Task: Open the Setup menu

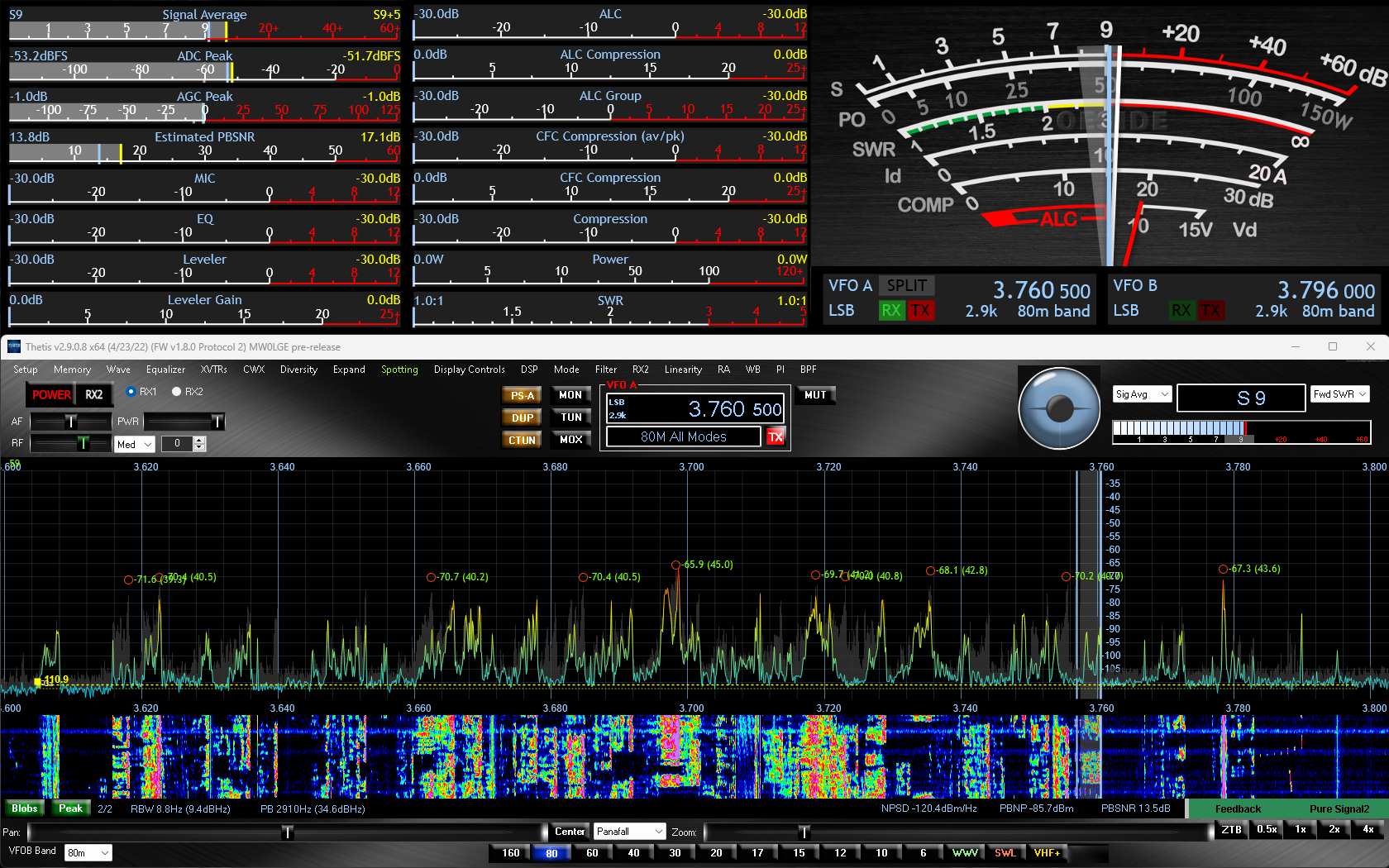Action: (x=25, y=370)
